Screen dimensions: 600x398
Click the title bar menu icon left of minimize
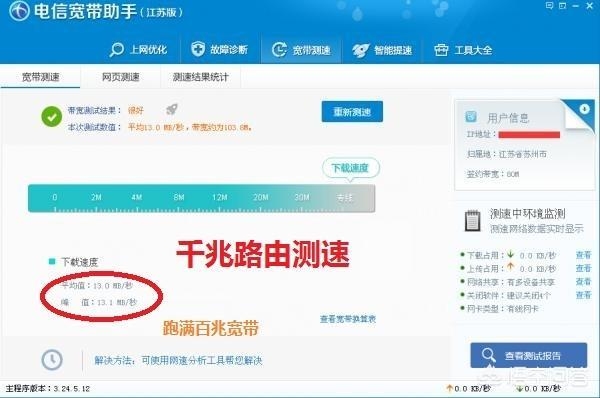pos(562,6)
